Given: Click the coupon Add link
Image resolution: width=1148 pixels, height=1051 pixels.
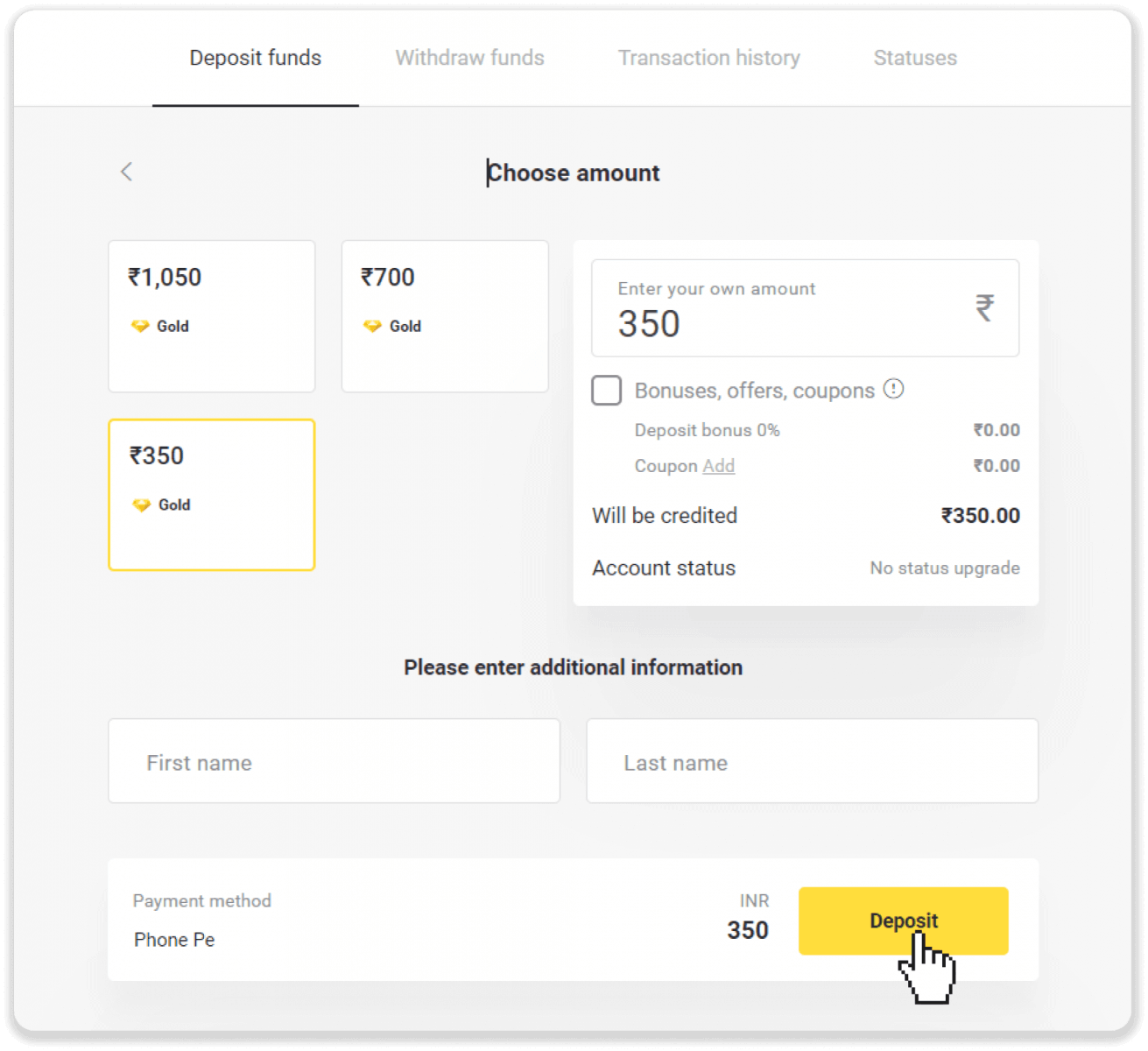Looking at the screenshot, I should 718,466.
